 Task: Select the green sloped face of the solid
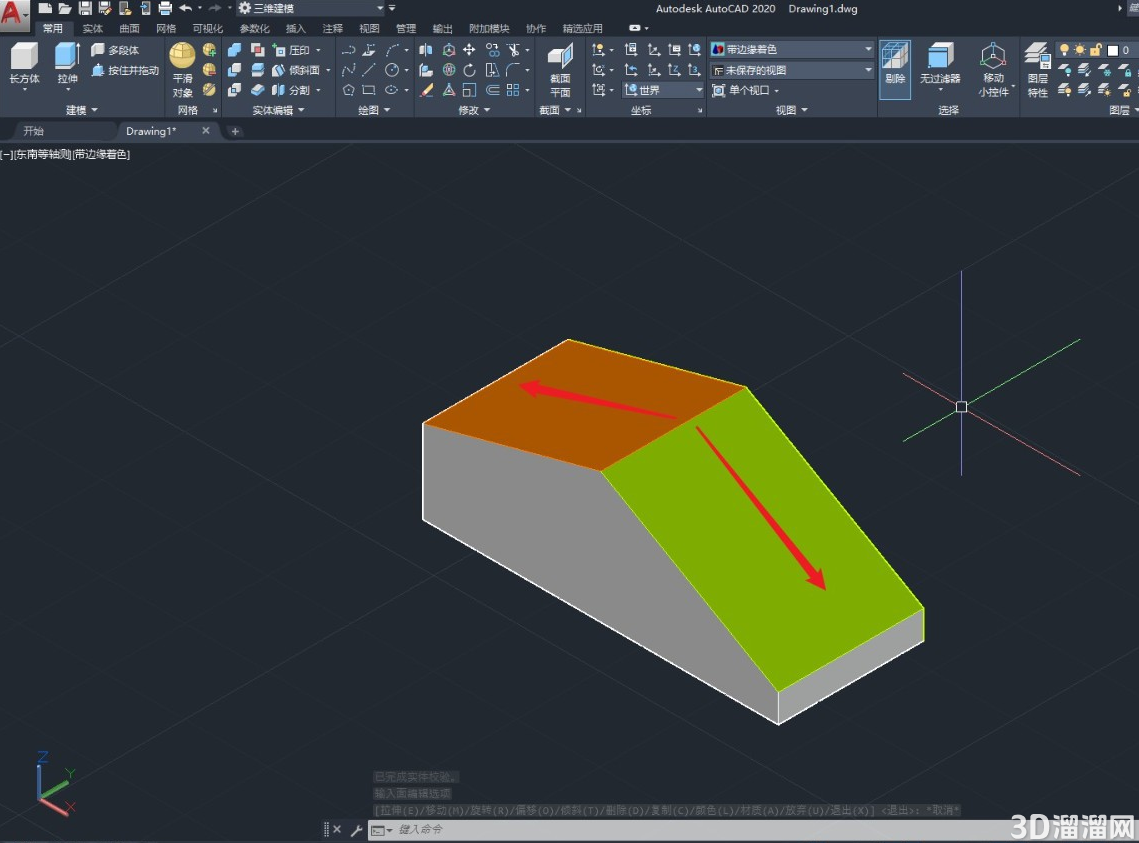[x=763, y=541]
